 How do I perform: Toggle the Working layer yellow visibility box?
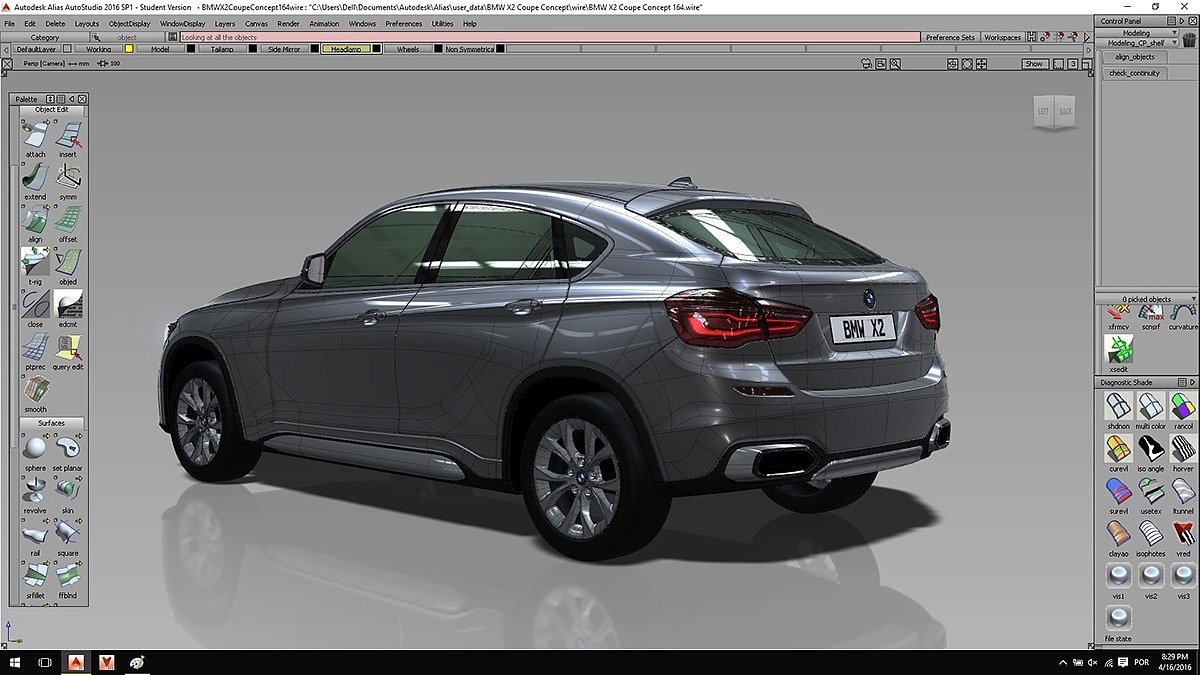[x=129, y=49]
